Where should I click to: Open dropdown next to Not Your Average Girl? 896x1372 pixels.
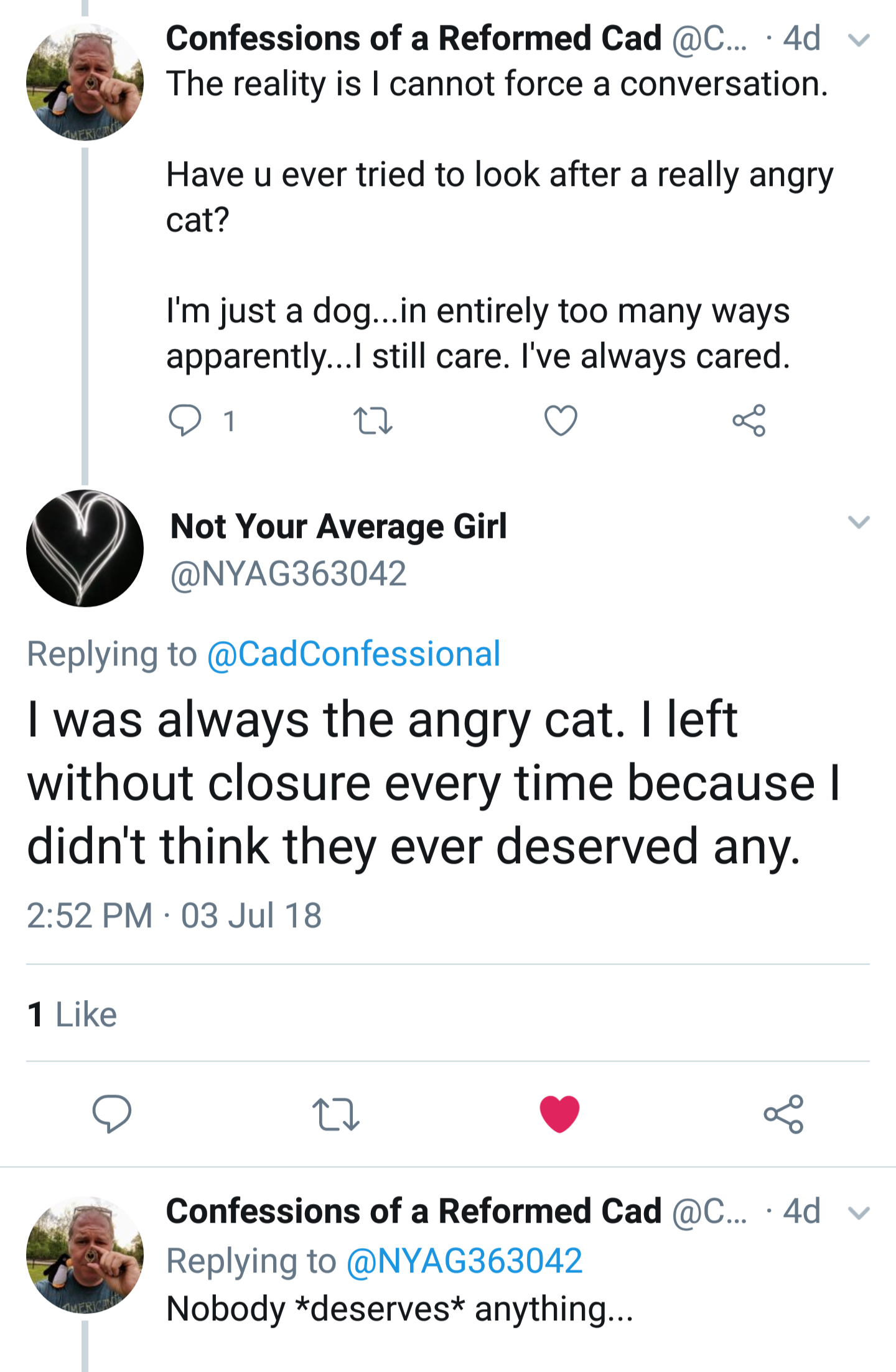click(859, 522)
